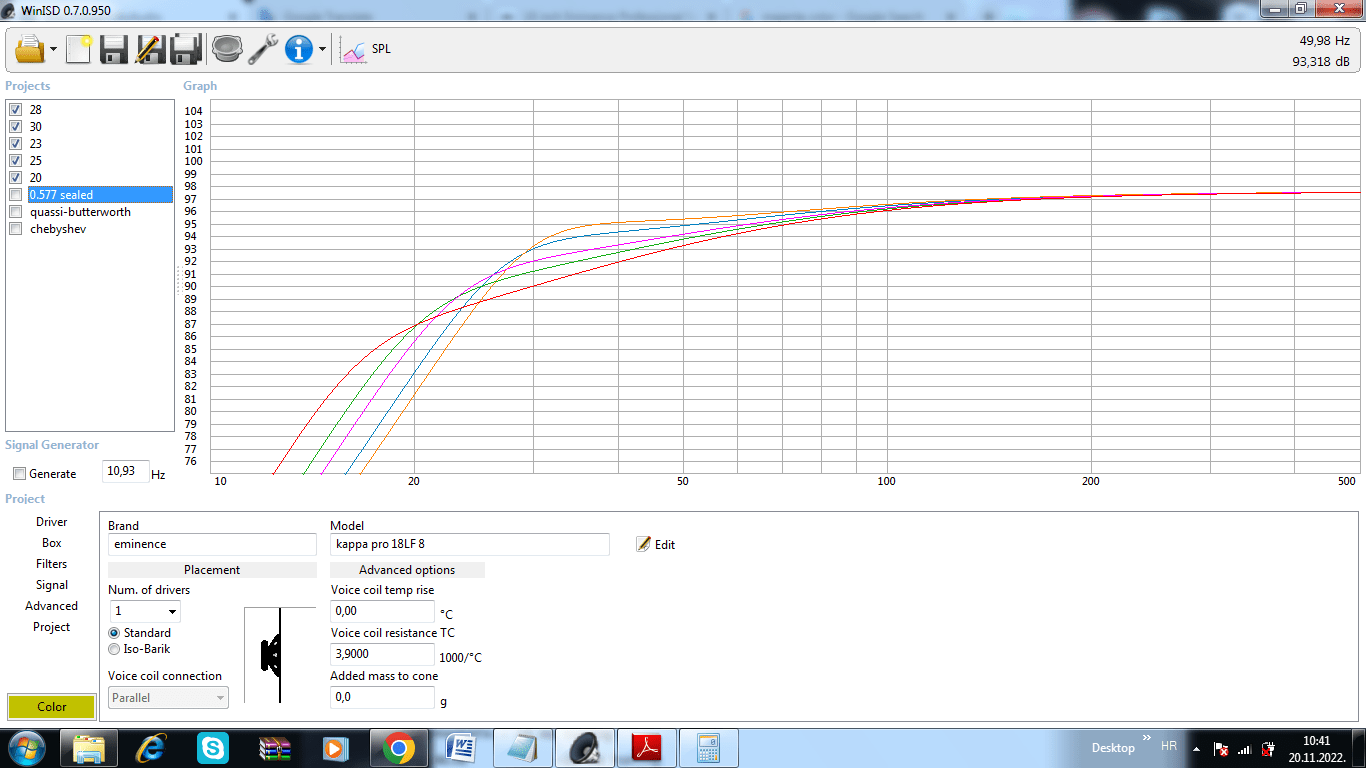
Task: Open Windows Explorer from the taskbar
Action: click(x=88, y=748)
